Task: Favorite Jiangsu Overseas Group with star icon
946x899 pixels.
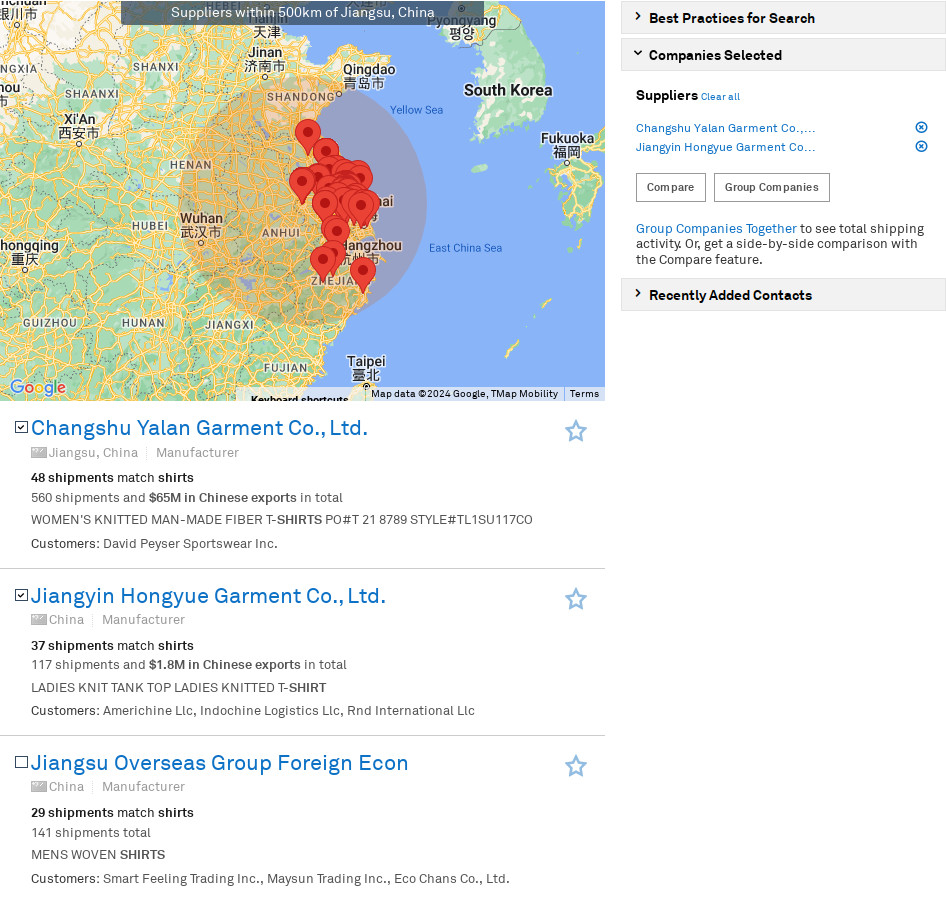Action: click(575, 766)
